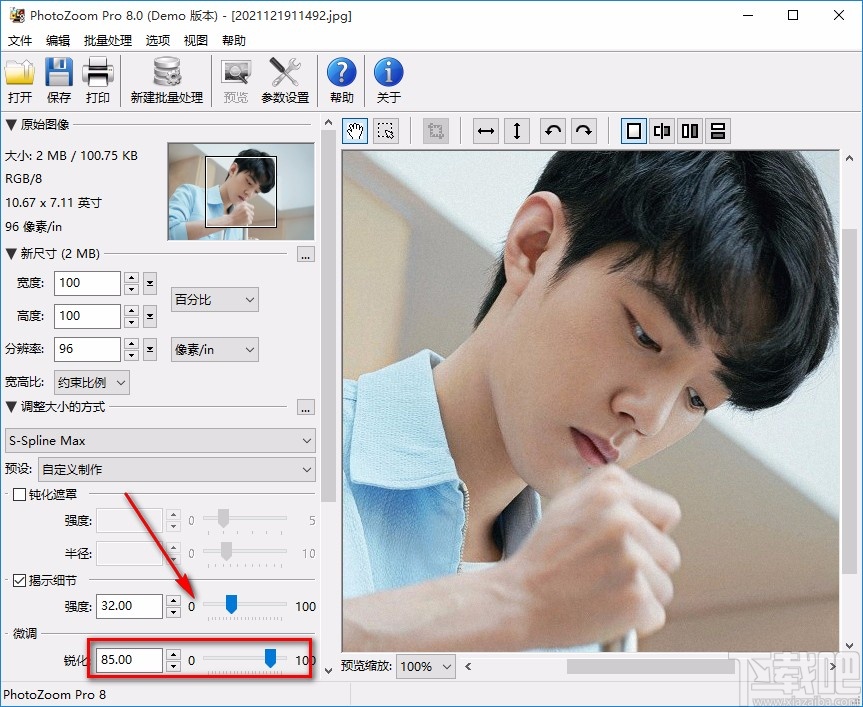Click the sharpen (锐化) slider handle

pyautogui.click(x=270, y=658)
